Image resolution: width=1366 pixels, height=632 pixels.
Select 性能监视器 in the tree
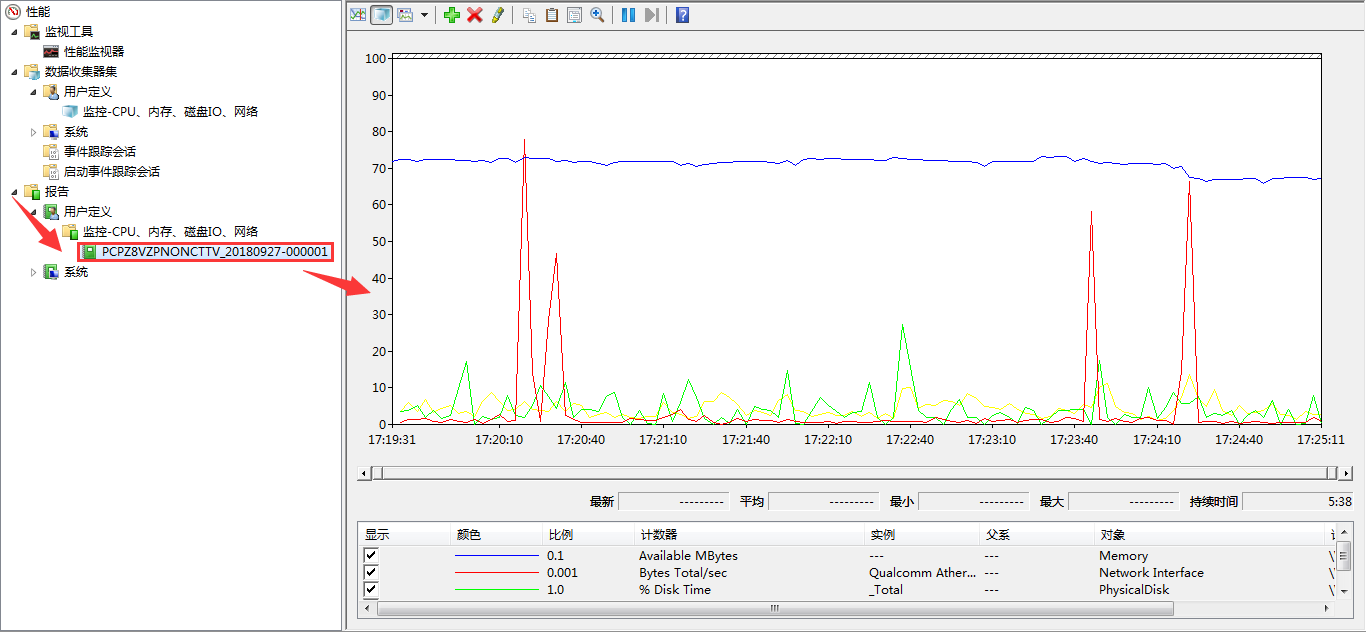pos(94,51)
